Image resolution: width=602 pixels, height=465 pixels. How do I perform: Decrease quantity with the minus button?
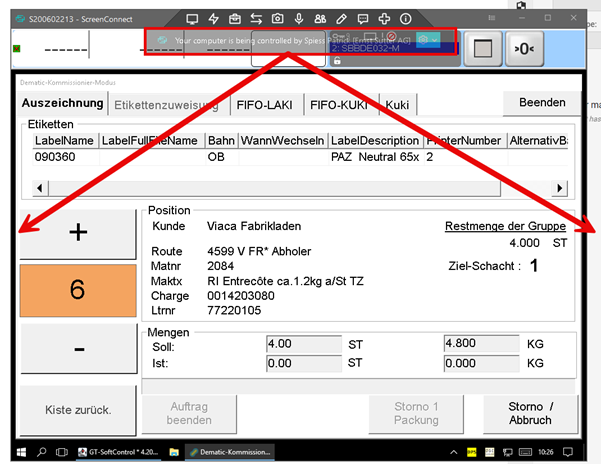tap(77, 347)
